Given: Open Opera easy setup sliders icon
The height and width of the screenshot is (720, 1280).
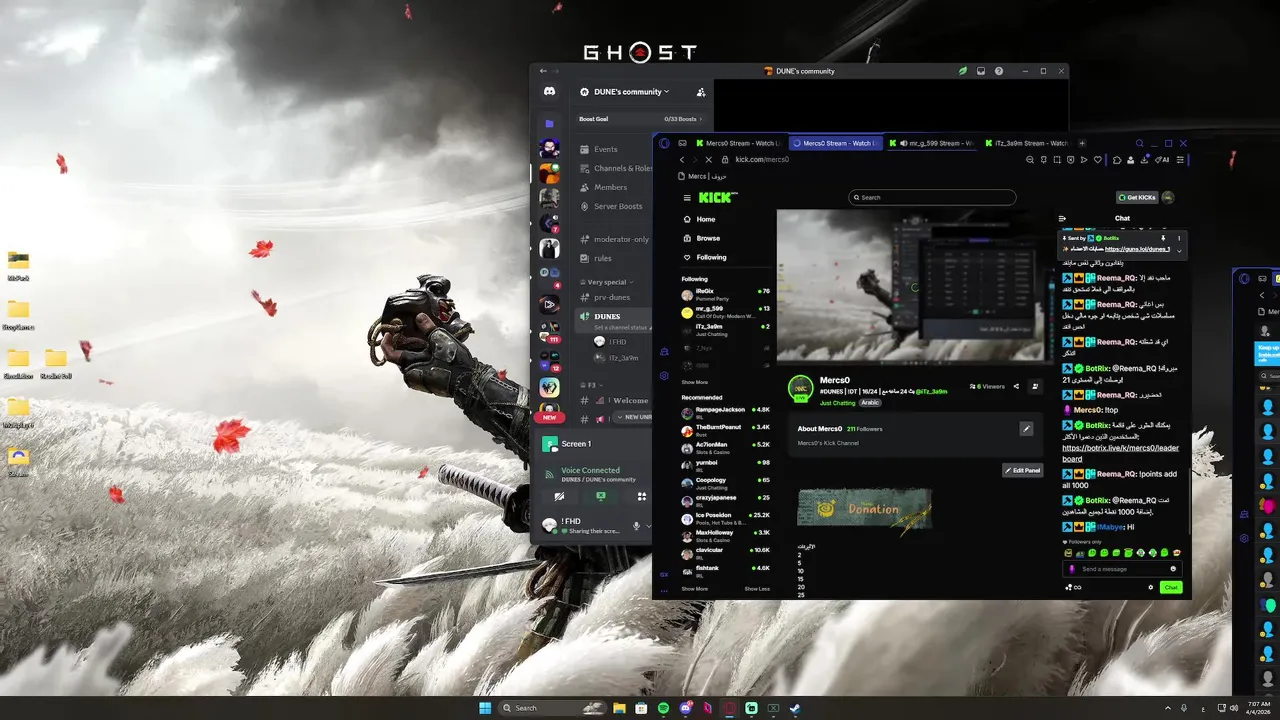Looking at the screenshot, I should coord(1181,159).
